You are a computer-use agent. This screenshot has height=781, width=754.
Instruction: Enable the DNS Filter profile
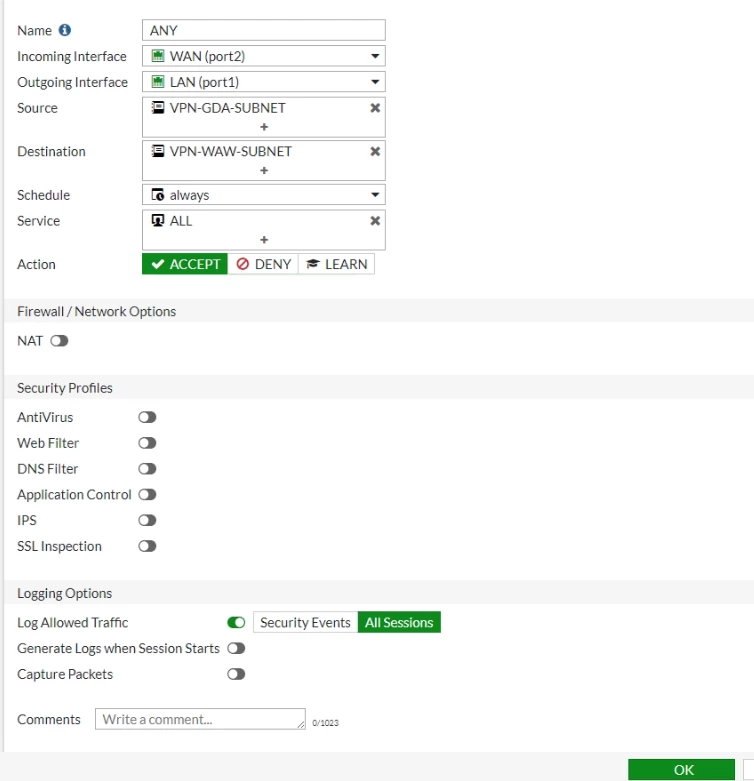click(x=147, y=469)
